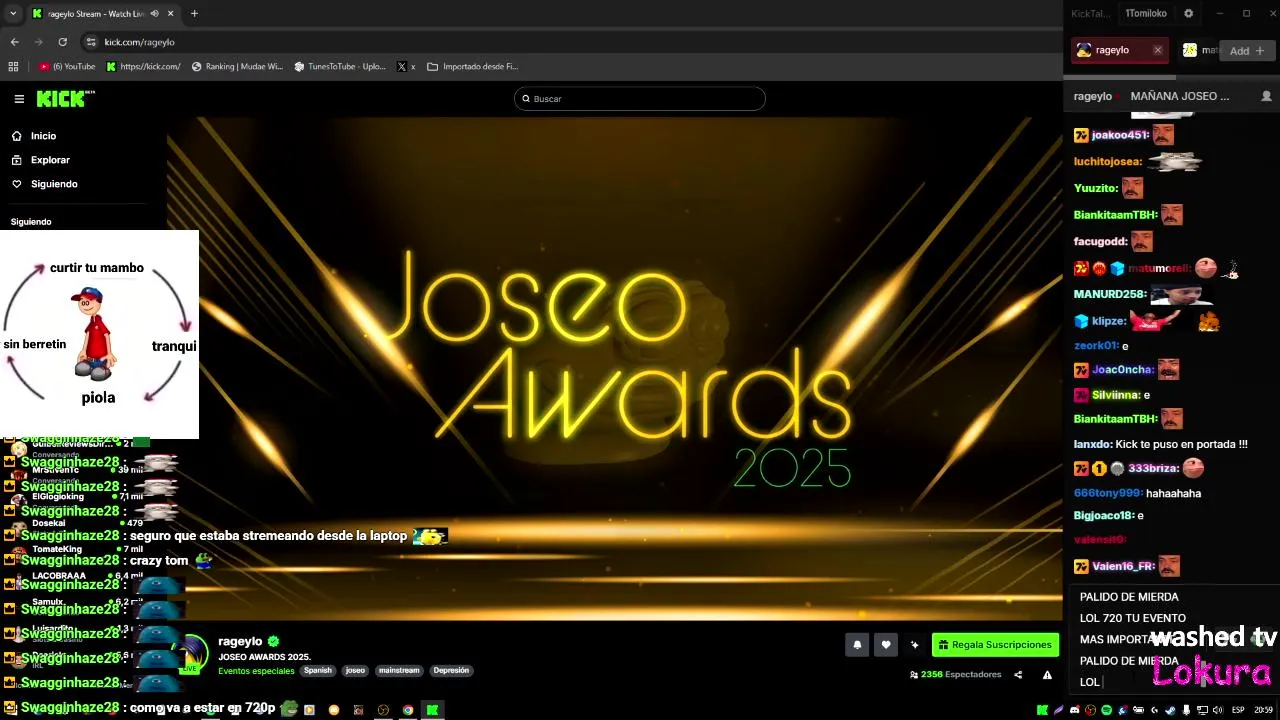Click the rageylo channel name below the video

(240, 641)
